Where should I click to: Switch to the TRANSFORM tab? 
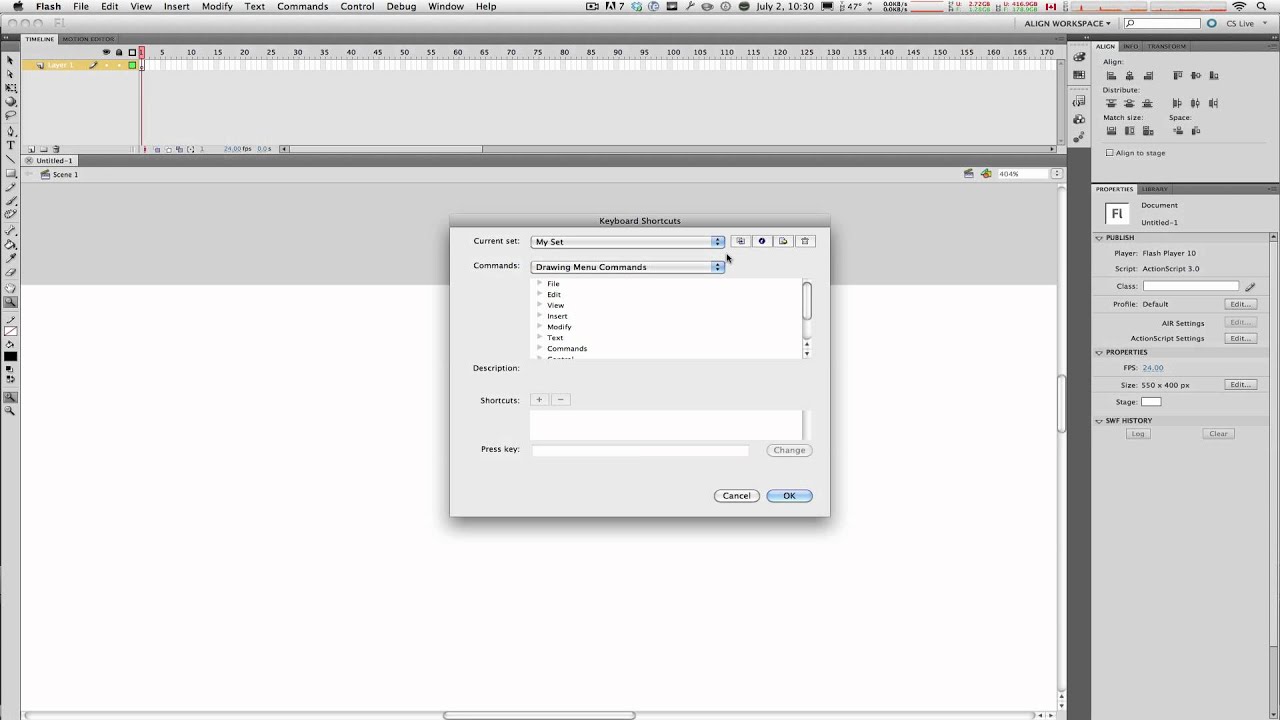1167,46
